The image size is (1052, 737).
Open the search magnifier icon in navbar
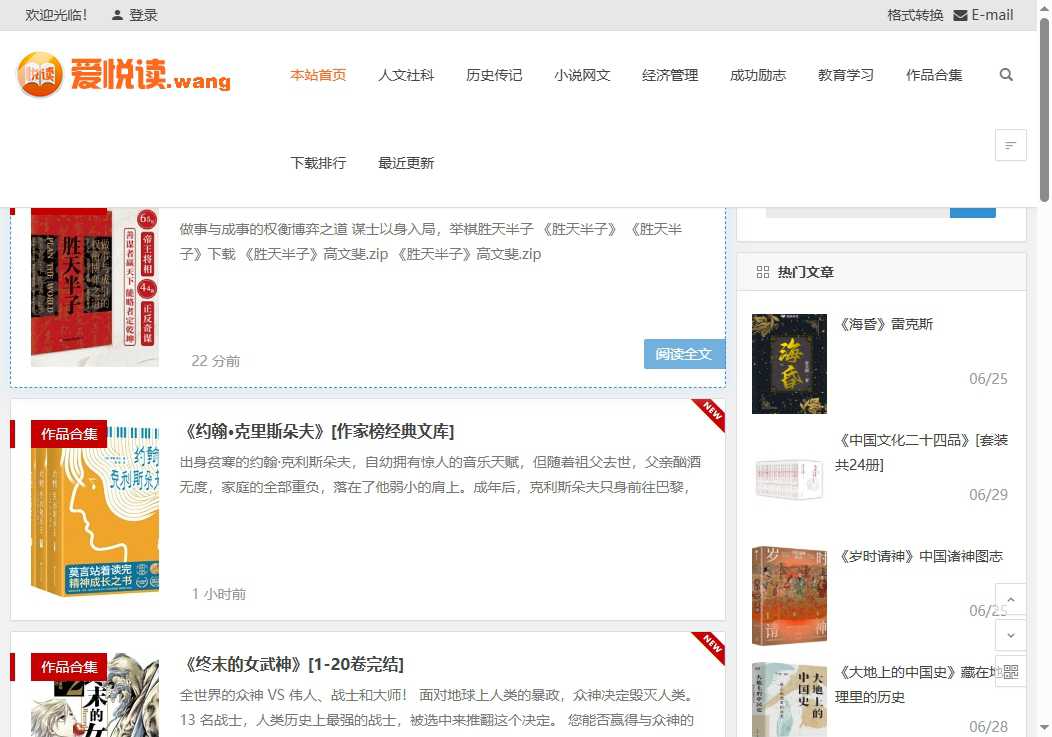[1006, 75]
